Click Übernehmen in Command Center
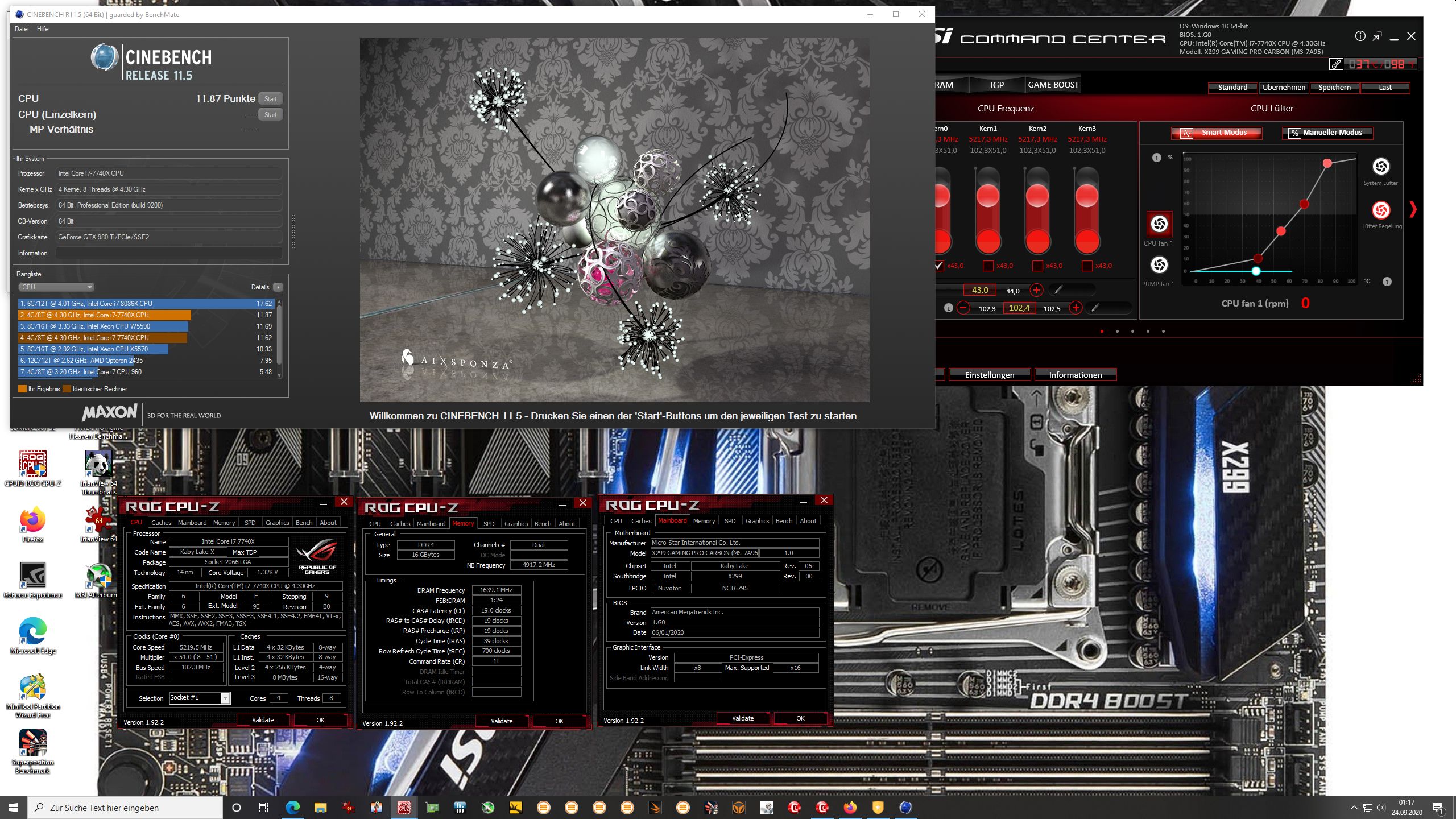The height and width of the screenshot is (819, 1456). [1284, 88]
